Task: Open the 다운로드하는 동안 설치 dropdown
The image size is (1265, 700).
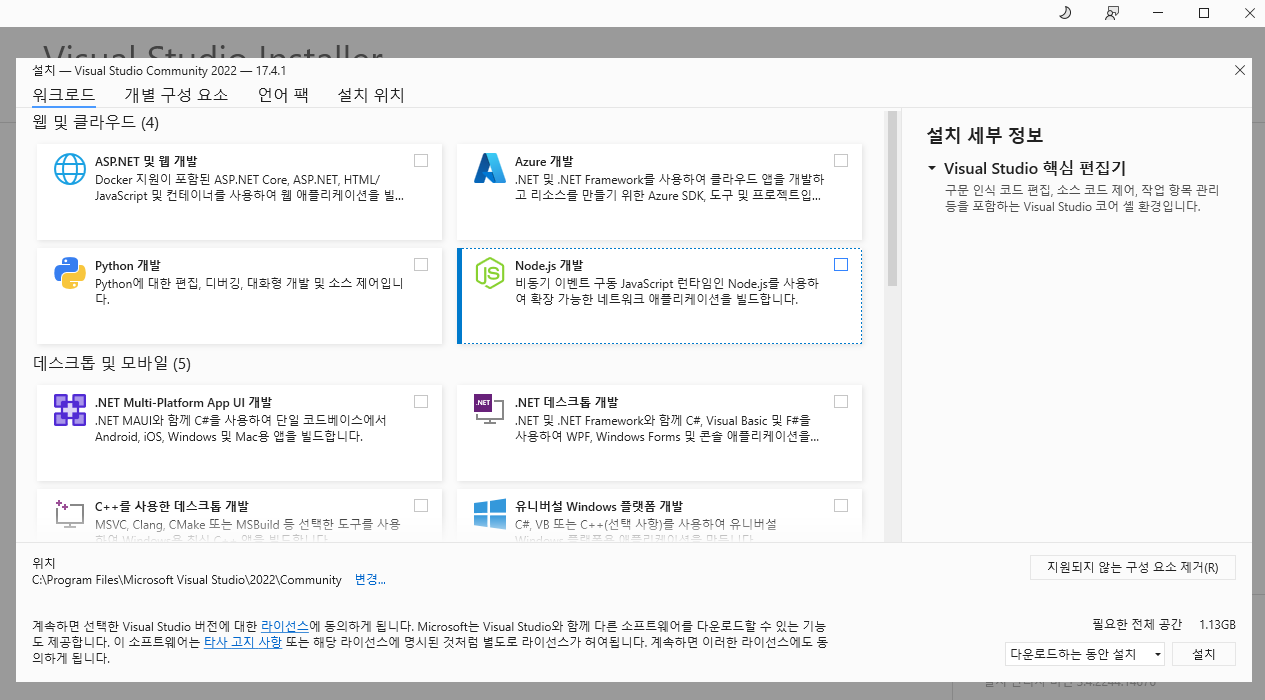Action: (x=1085, y=654)
